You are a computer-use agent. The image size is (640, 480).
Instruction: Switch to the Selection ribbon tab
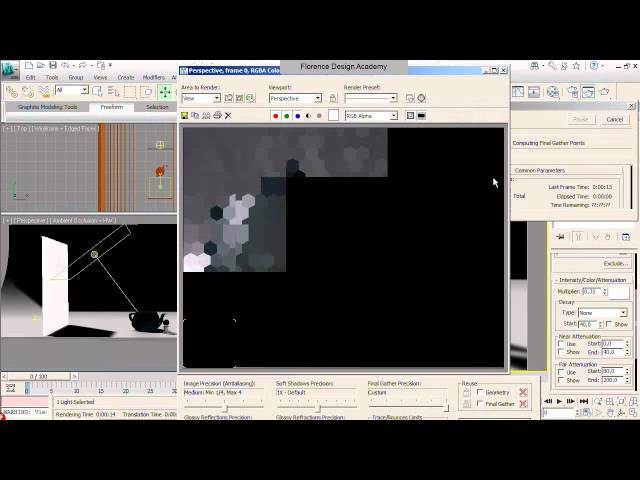tap(157, 107)
